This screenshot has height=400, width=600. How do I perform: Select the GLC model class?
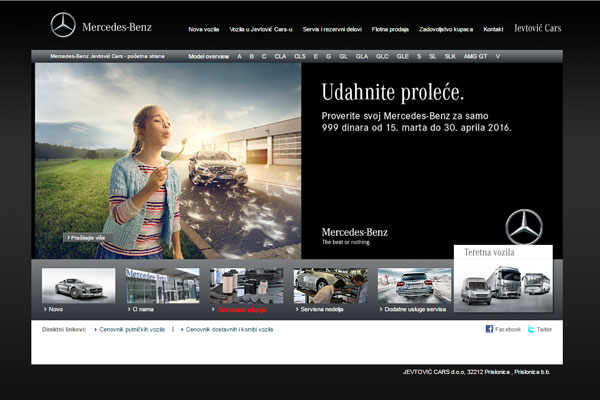pos(382,57)
